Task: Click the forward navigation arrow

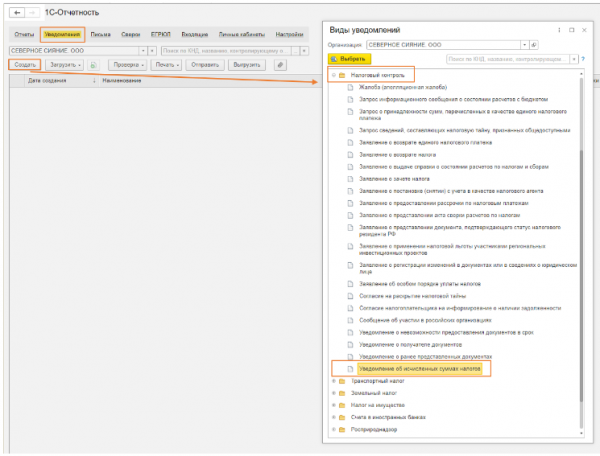Action: 32,13
